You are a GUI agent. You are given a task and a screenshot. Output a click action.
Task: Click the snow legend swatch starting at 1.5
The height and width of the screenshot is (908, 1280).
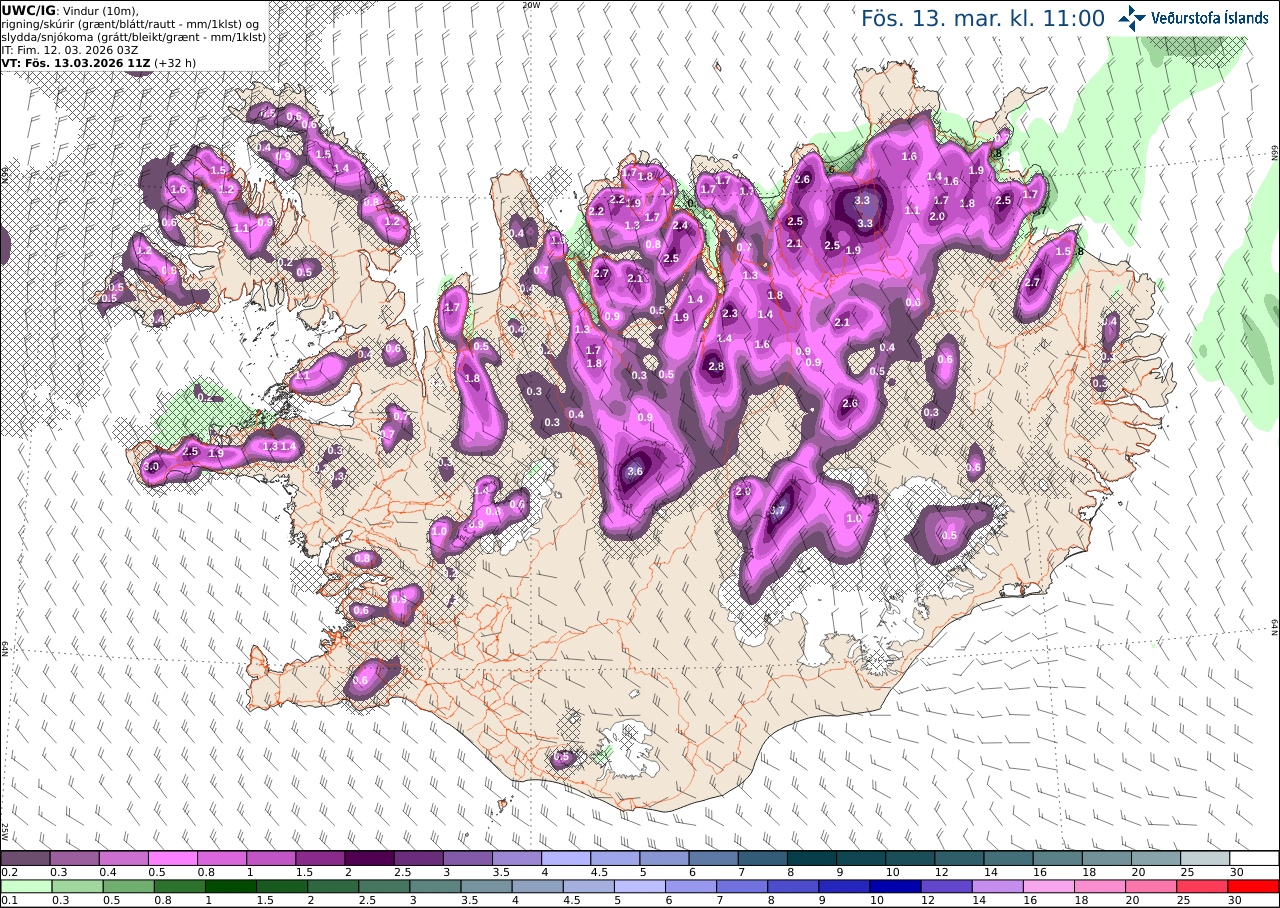click(x=320, y=858)
